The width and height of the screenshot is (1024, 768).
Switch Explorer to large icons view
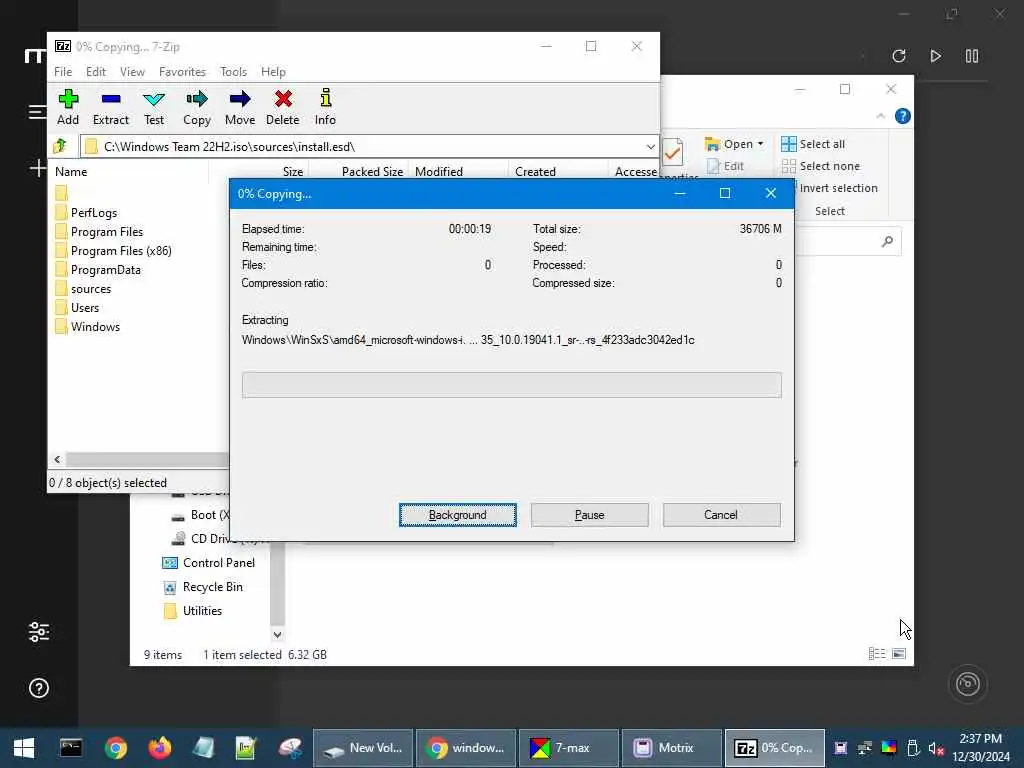click(899, 654)
